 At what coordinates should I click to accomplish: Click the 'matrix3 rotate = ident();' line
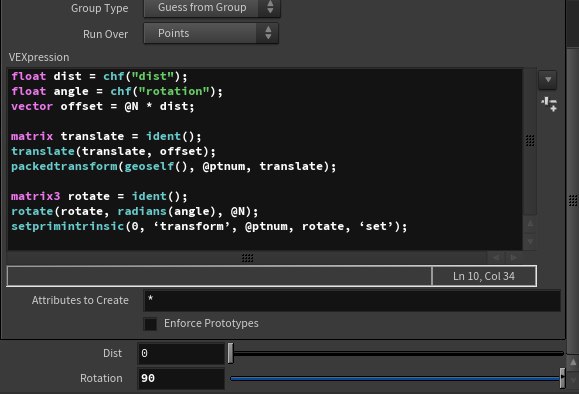[x=99, y=196]
